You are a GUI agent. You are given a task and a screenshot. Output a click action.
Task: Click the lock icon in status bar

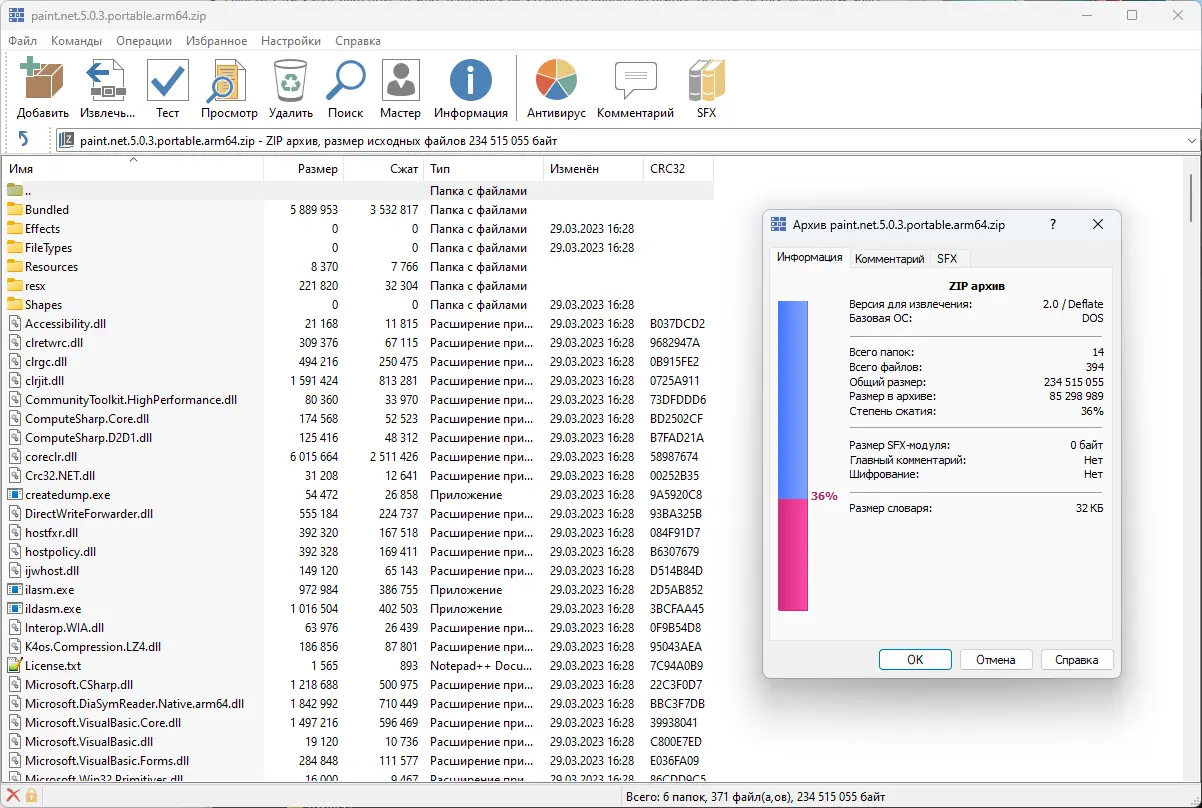[x=31, y=796]
